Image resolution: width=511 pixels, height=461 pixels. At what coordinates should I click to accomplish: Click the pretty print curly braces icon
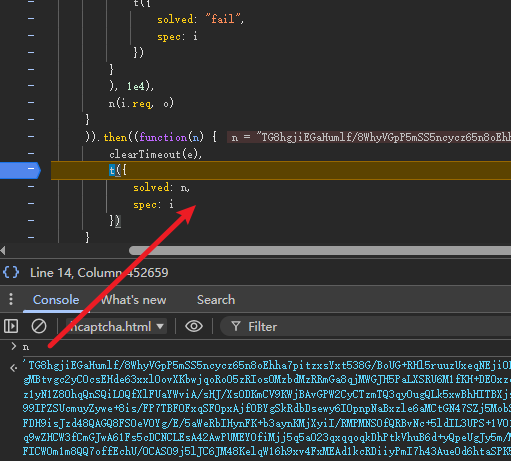coord(11,272)
